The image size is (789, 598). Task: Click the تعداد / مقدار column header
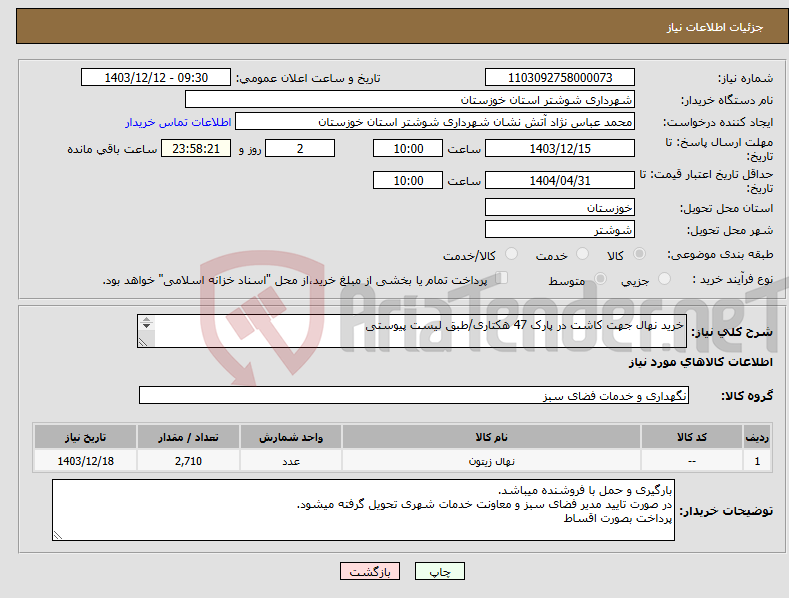(188, 437)
